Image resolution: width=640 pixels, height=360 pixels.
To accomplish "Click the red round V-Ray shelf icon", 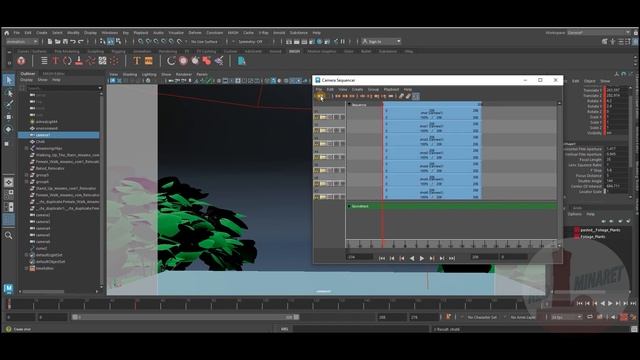I will (x=21, y=61).
